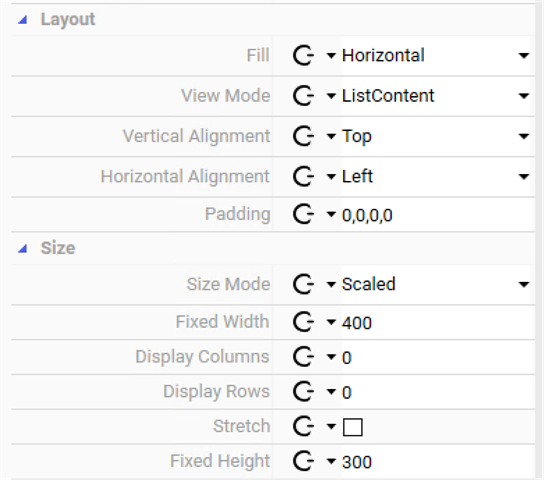
Task: Click the binding icon beside Stretch
Action: click(x=303, y=426)
